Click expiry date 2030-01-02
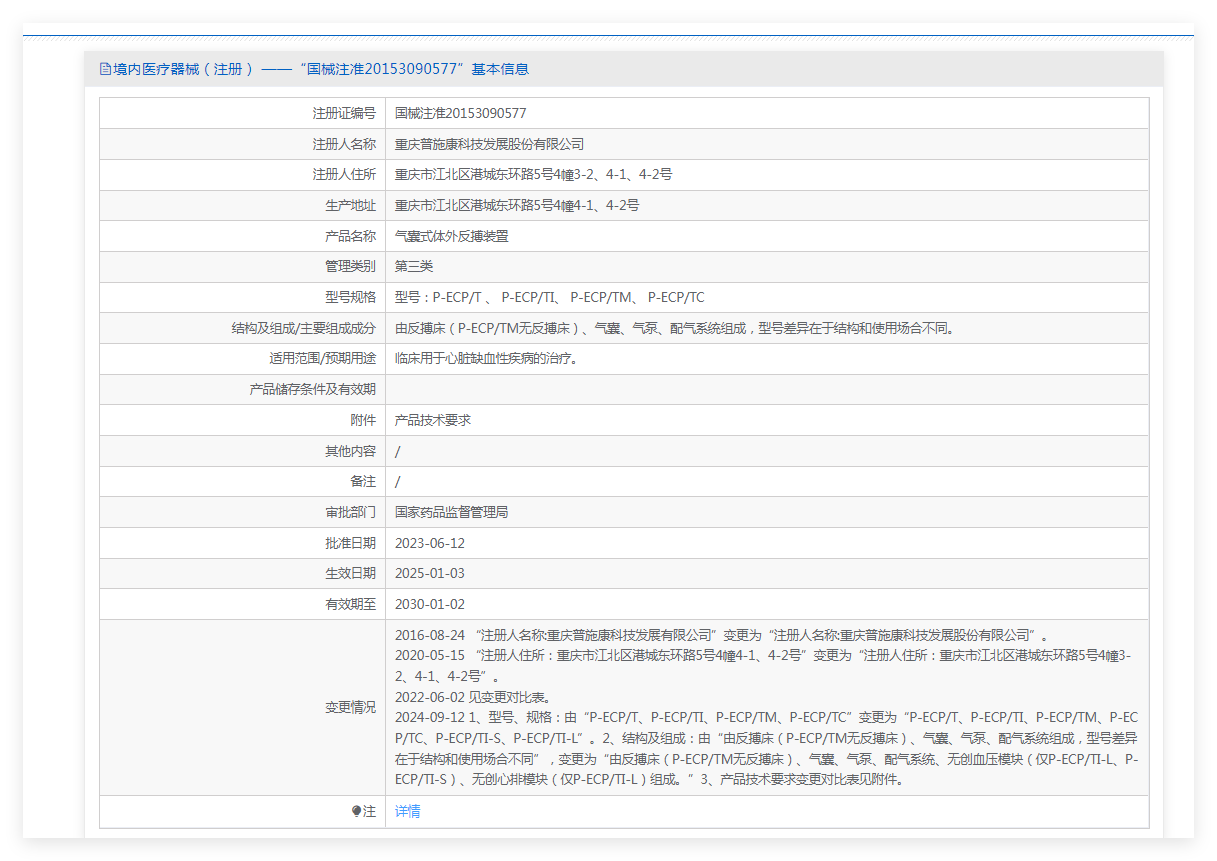 (x=430, y=605)
